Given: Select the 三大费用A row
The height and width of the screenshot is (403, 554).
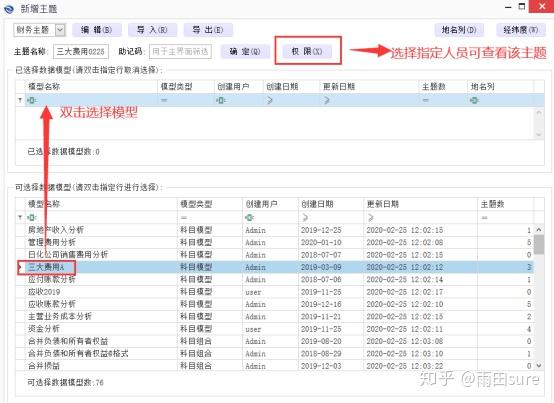Looking at the screenshot, I should click(276, 267).
